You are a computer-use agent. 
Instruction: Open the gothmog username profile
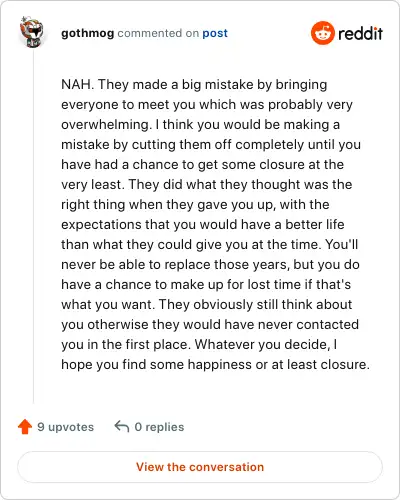coord(88,33)
